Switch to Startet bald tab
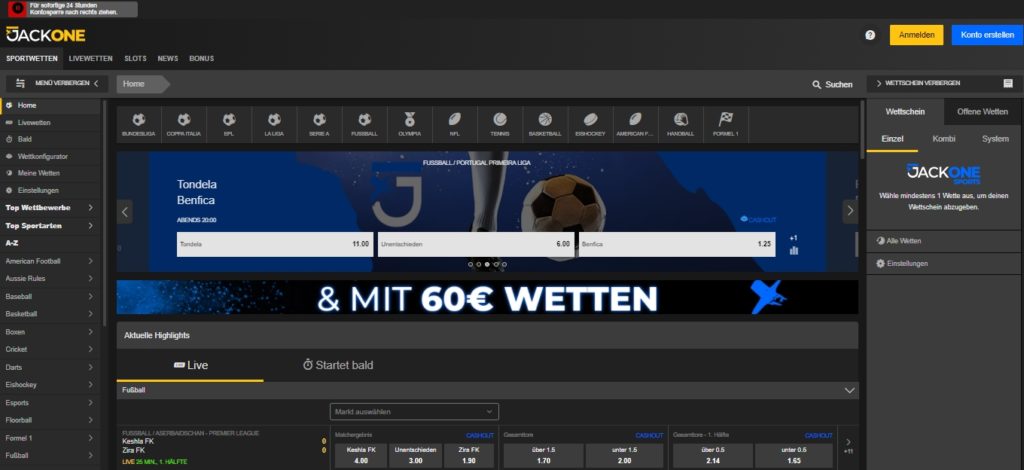Viewport: 1024px width, 470px height. [338, 365]
